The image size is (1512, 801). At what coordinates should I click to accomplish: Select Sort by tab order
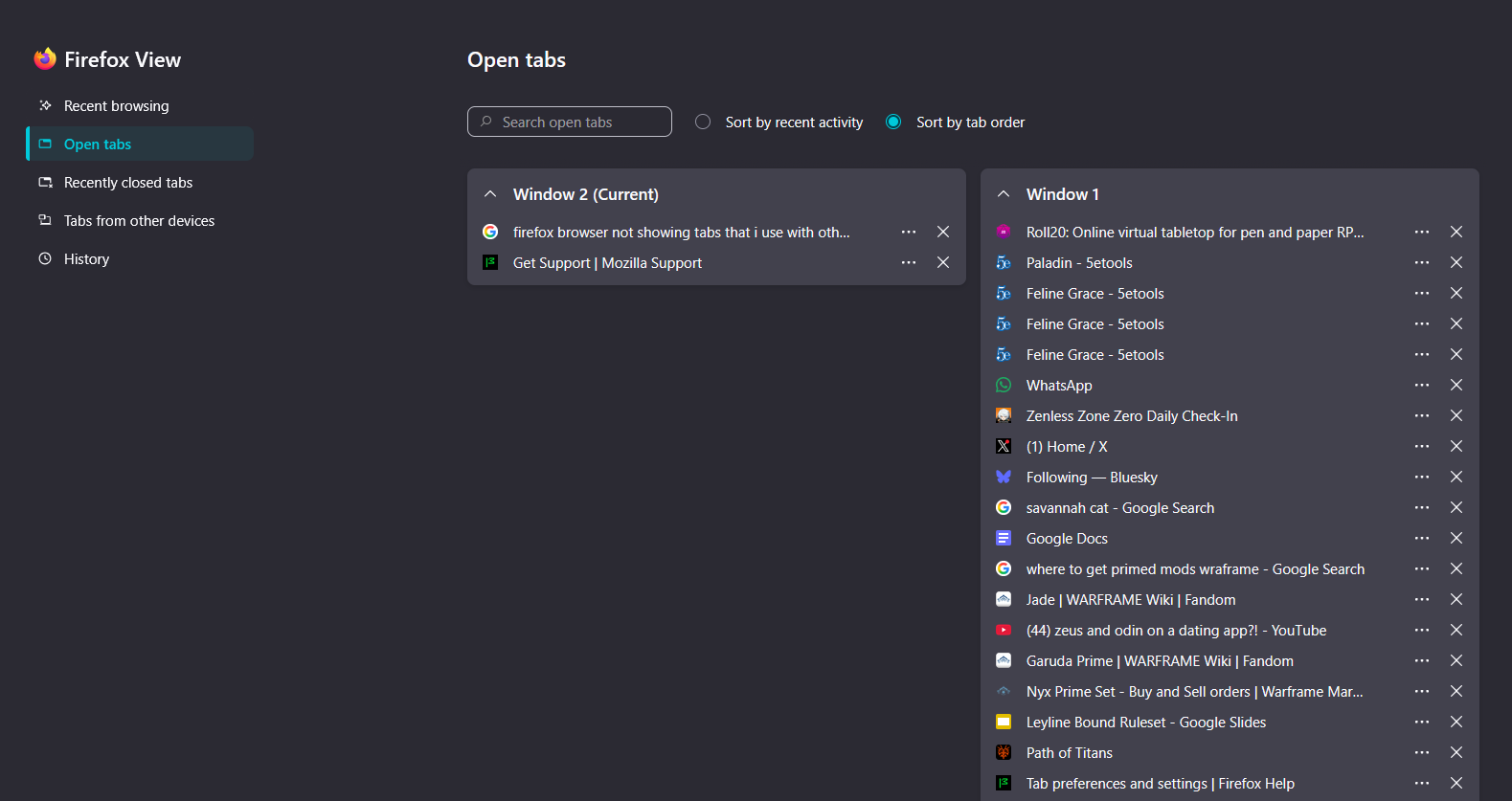[x=893, y=122]
